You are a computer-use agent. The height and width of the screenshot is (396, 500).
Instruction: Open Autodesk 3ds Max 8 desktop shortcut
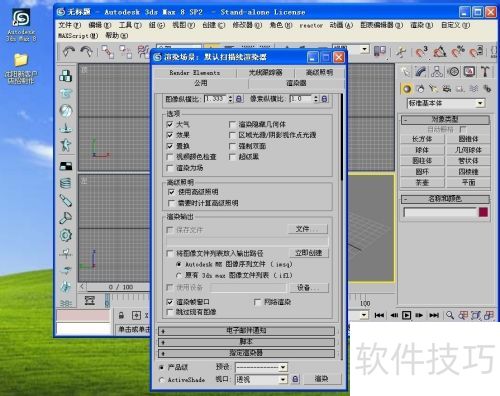click(21, 25)
